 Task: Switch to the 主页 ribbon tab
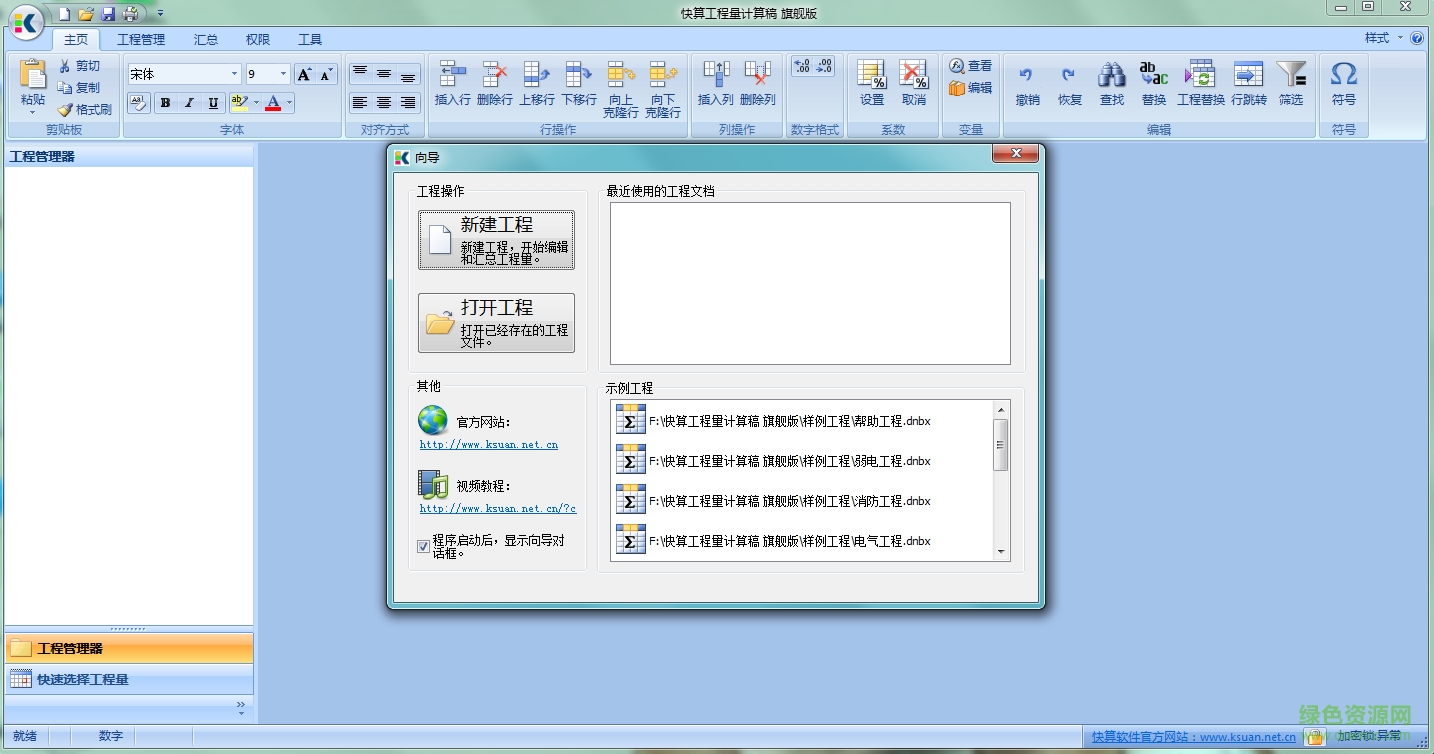(x=76, y=40)
